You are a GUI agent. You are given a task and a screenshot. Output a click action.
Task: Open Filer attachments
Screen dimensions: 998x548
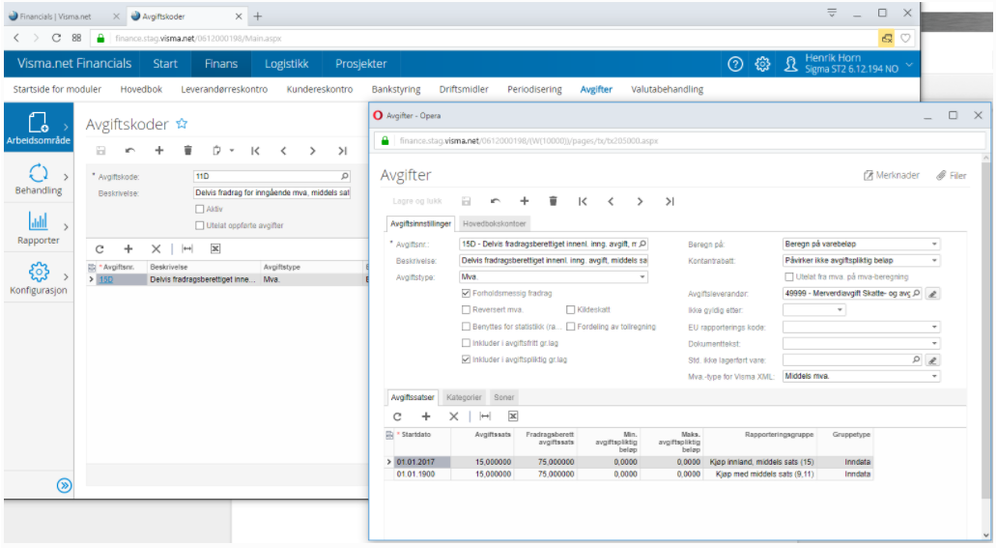[x=952, y=175]
